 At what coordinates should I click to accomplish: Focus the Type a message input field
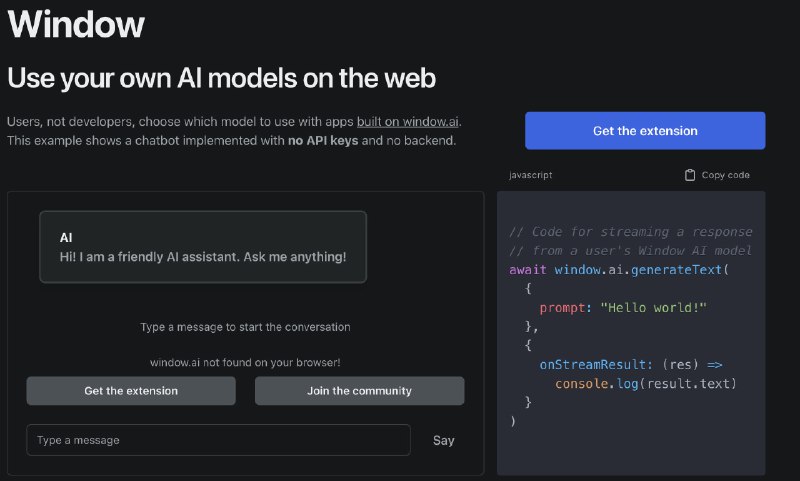click(x=218, y=440)
